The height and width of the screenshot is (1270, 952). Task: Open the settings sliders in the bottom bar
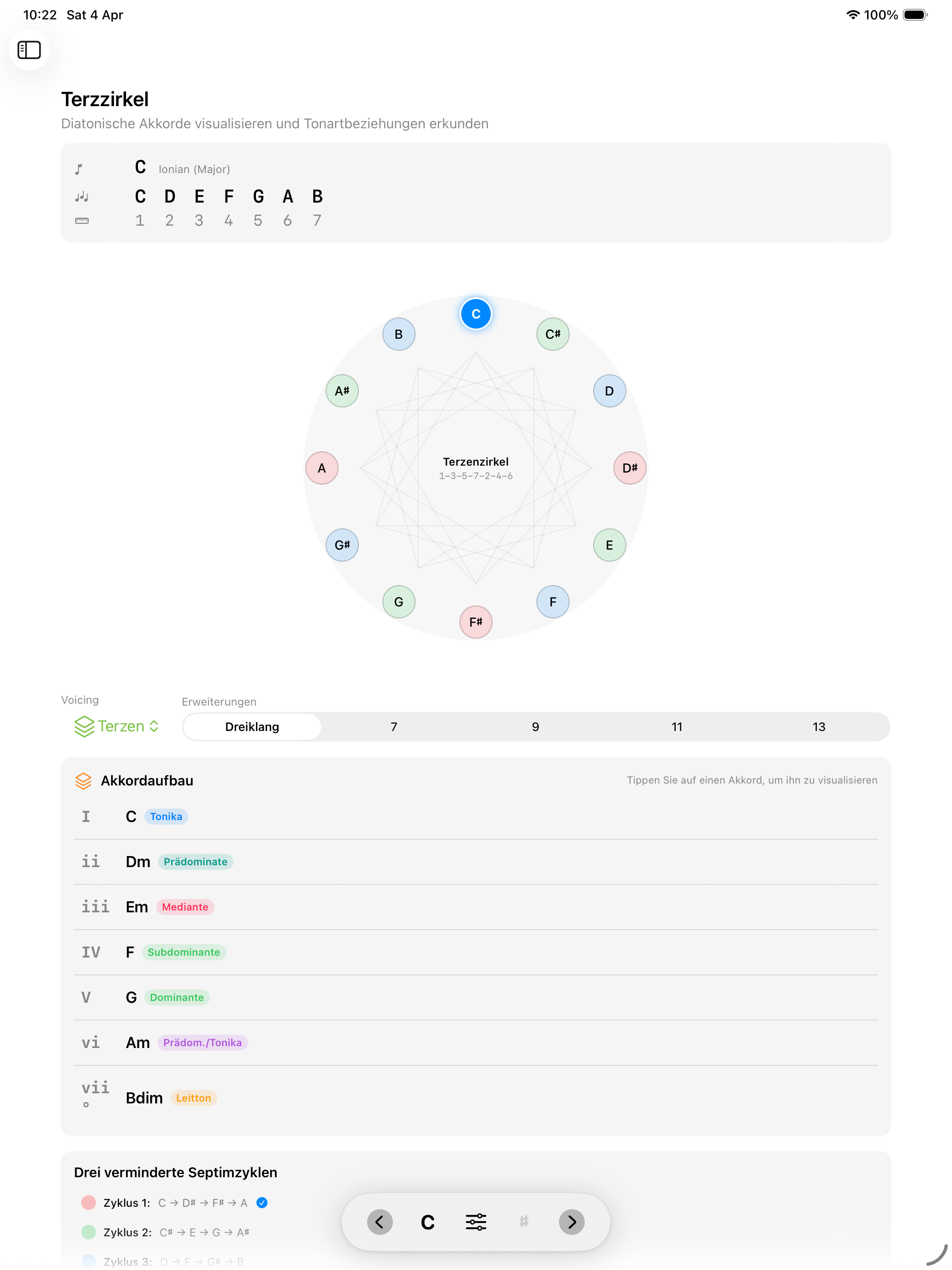475,1222
